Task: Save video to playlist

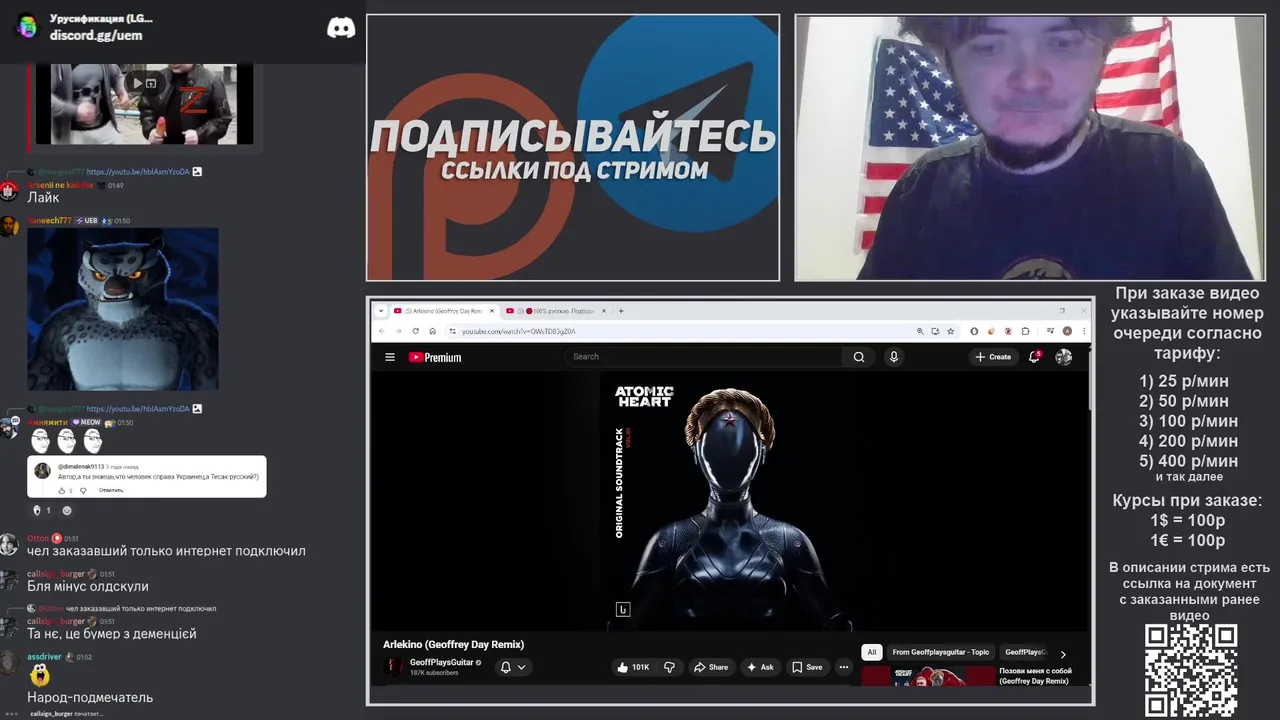Action: click(807, 667)
